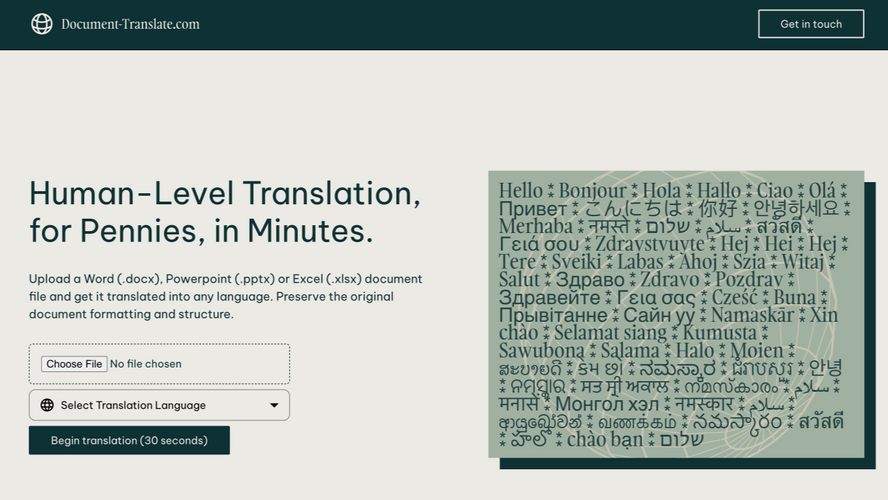Click the Upload a Word (.docx) description text
This screenshot has width=888, height=500.
pos(225,296)
